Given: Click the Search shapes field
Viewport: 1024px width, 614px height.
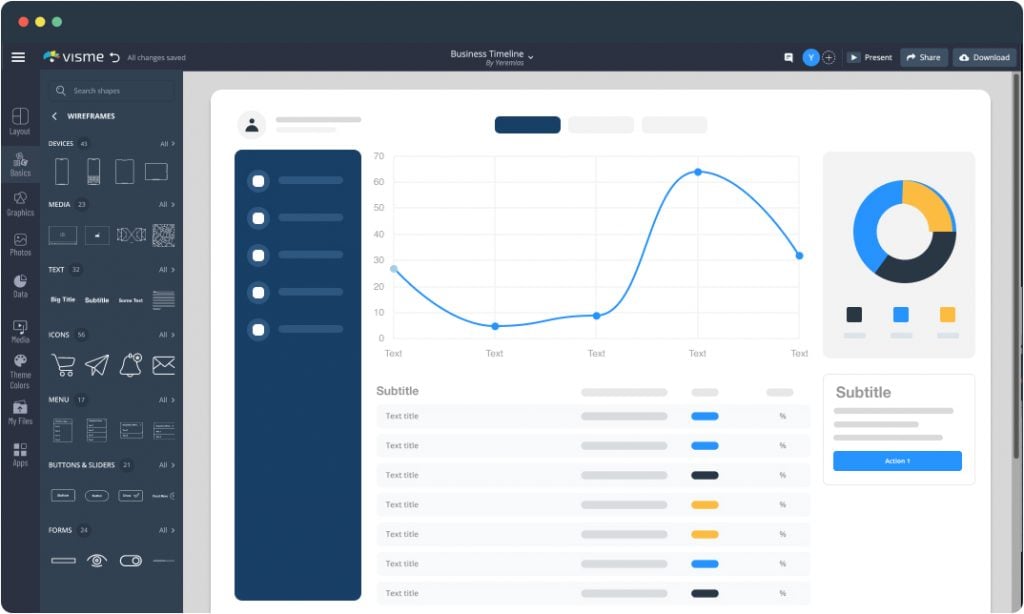Looking at the screenshot, I should point(110,90).
